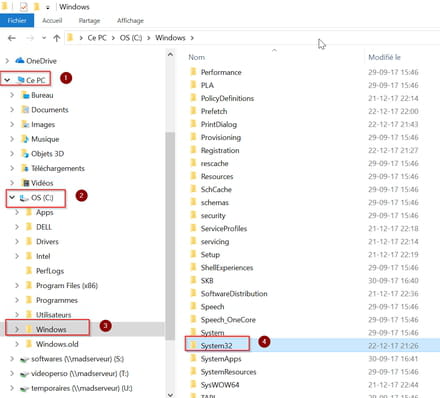Select the System32 folder icon
Screen dimensions: 440x398
pyautogui.click(x=193, y=345)
